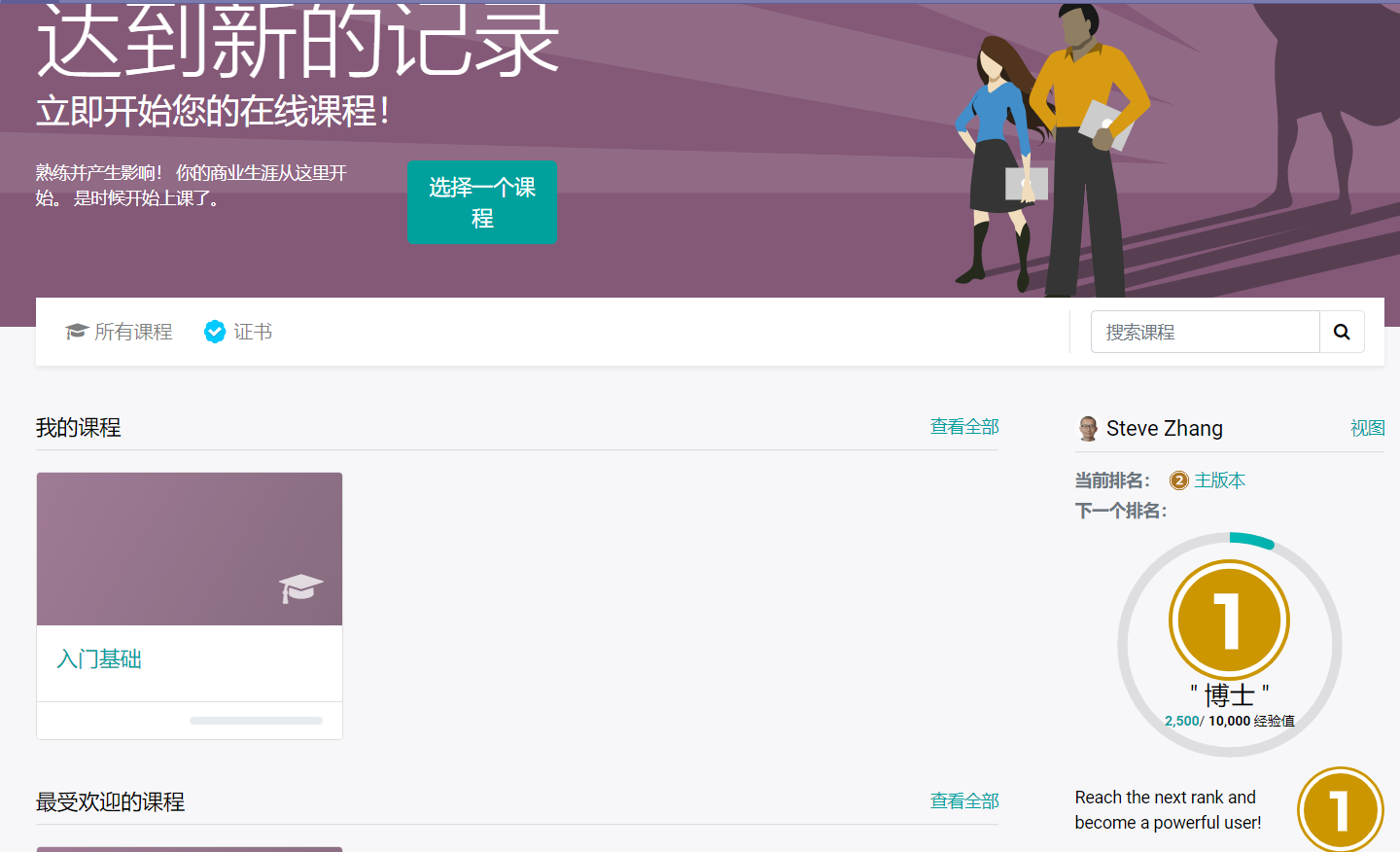This screenshot has width=1400, height=852.
Task: Open the 所有课程 tab
Action: click(x=133, y=332)
